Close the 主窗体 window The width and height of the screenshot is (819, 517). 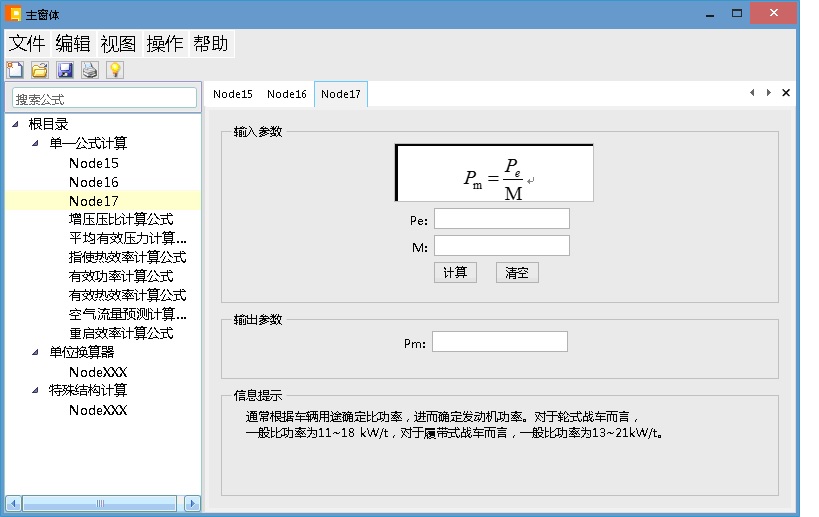[x=774, y=13]
